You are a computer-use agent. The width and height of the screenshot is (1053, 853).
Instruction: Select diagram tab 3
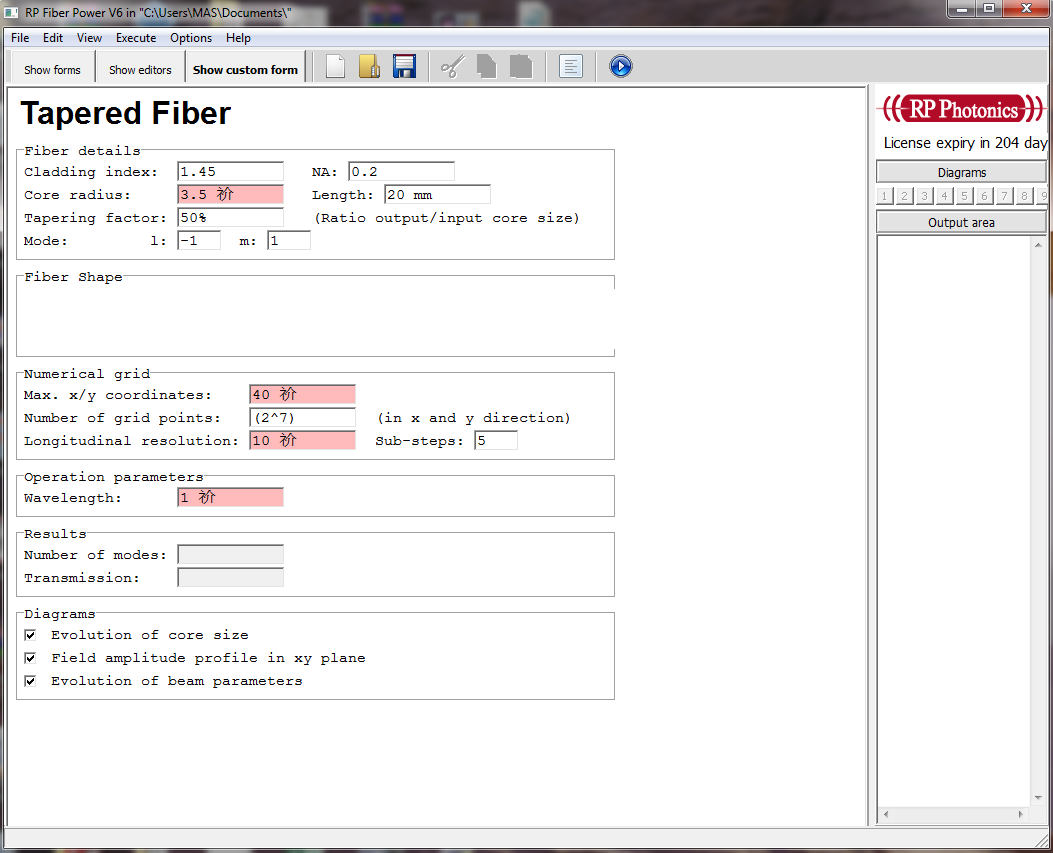[925, 196]
